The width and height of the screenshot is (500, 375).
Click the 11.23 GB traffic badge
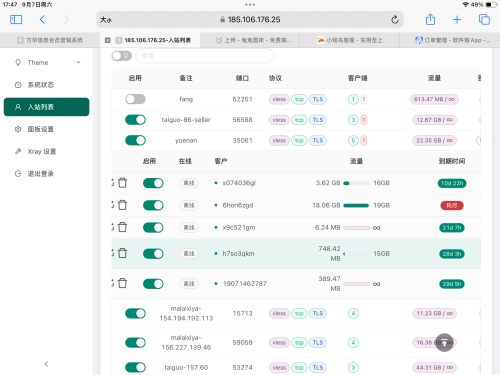click(x=434, y=313)
